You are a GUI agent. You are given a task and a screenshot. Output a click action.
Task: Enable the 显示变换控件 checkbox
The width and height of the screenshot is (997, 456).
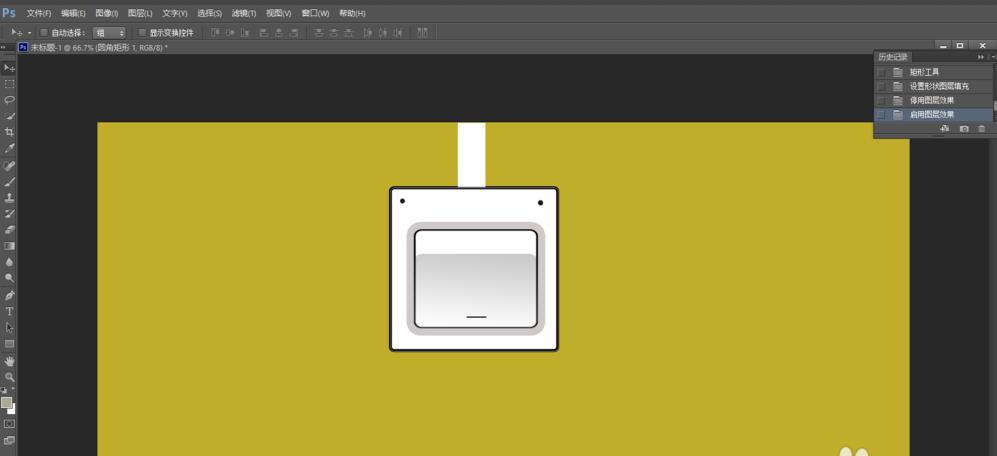(142, 32)
